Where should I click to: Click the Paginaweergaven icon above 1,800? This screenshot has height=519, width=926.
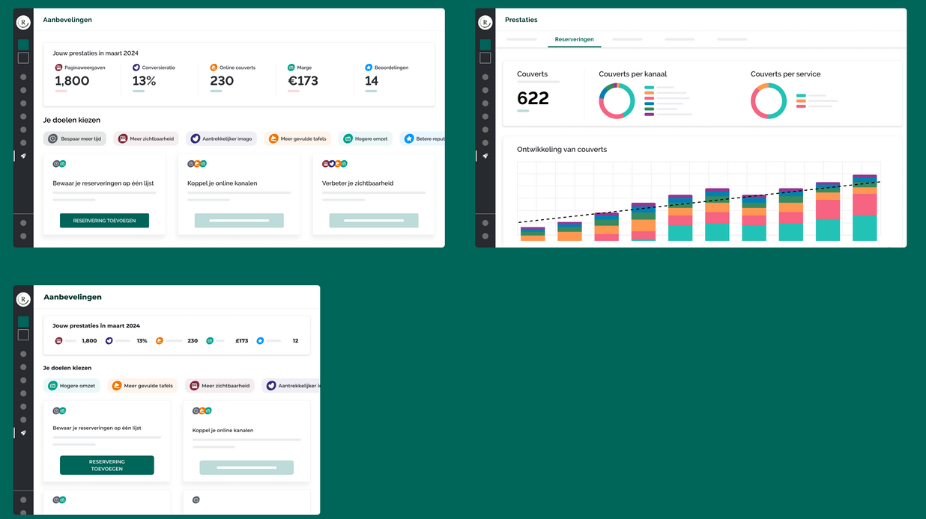pyautogui.click(x=59, y=67)
